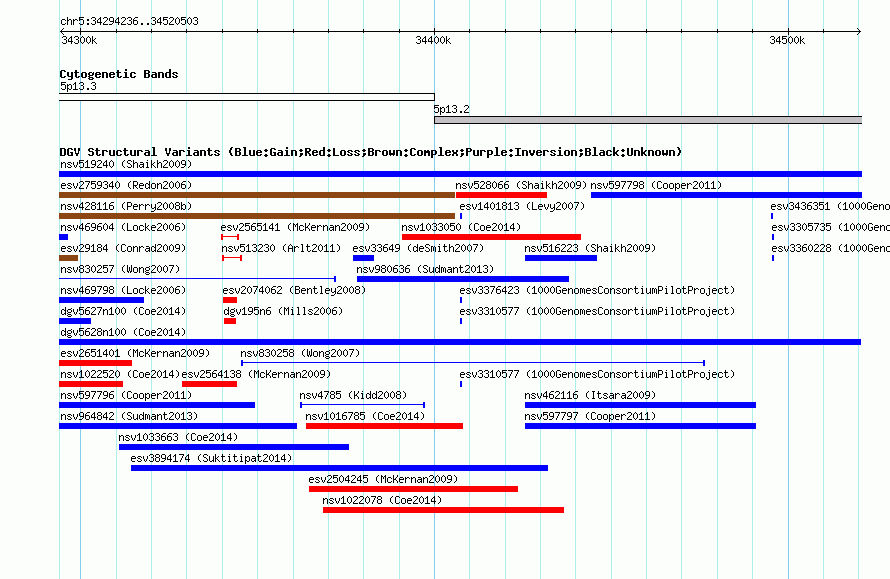Click the nsv519240 (Shaikh2009) variant label

126,164
